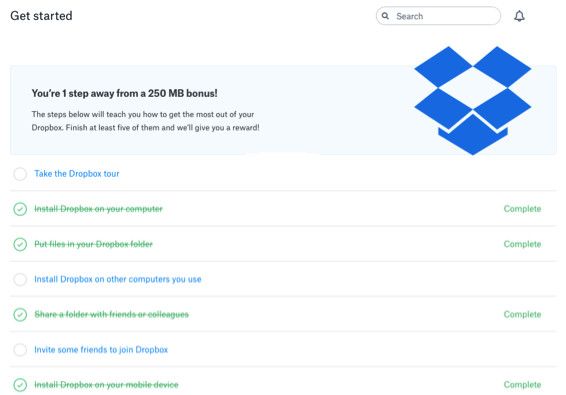Open Invite some friends to join Dropbox
The height and width of the screenshot is (395, 566).
tap(101, 350)
